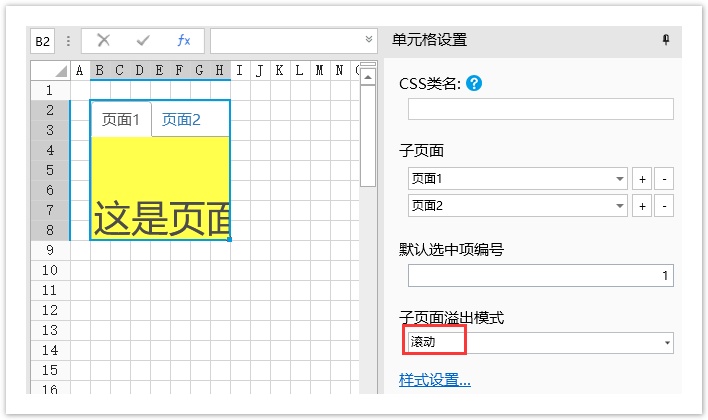Click the minus button next to 页面2
708x420 pixels.
(665, 206)
